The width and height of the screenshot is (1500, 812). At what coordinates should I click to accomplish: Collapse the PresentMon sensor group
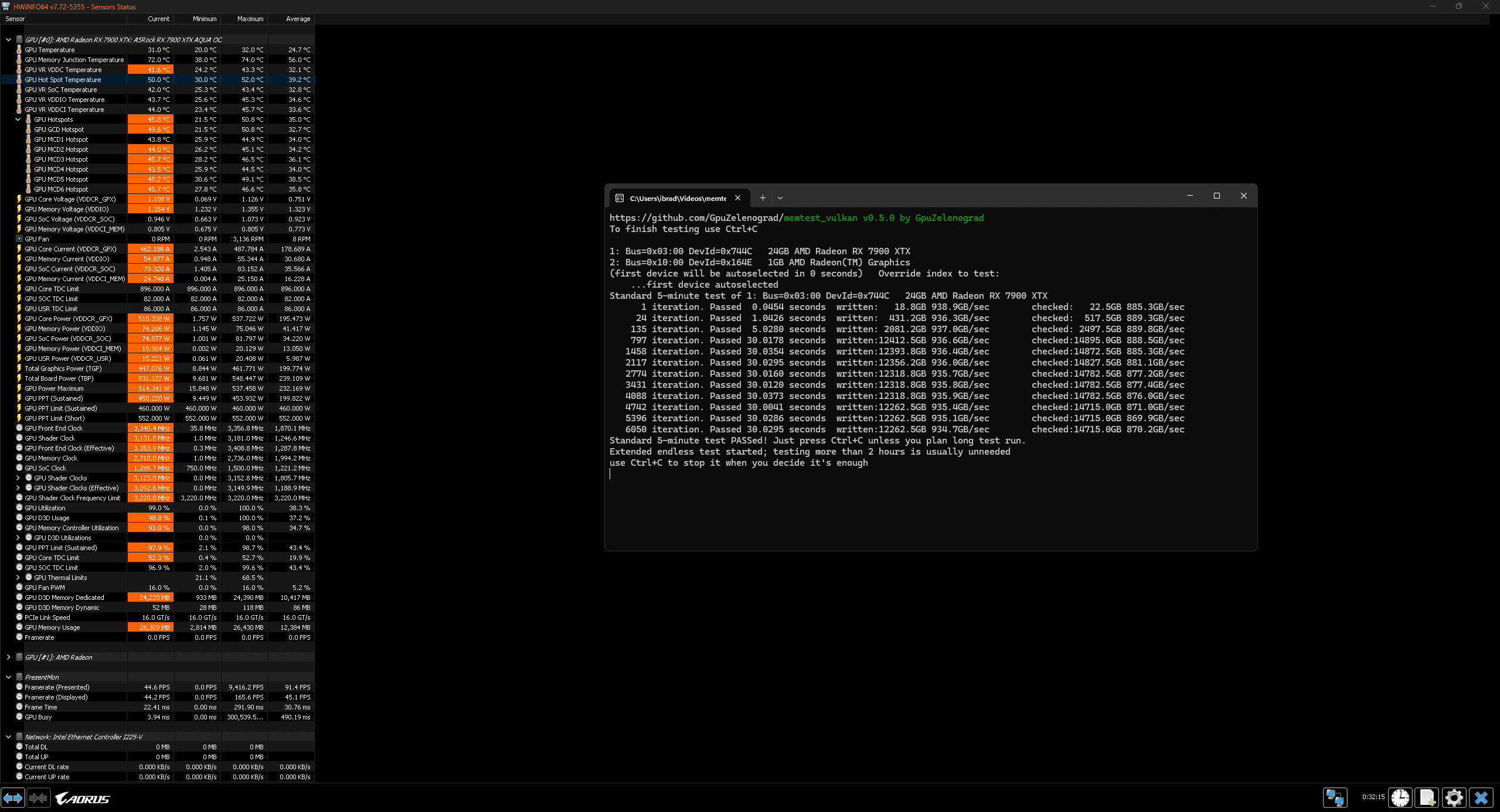(x=8, y=677)
